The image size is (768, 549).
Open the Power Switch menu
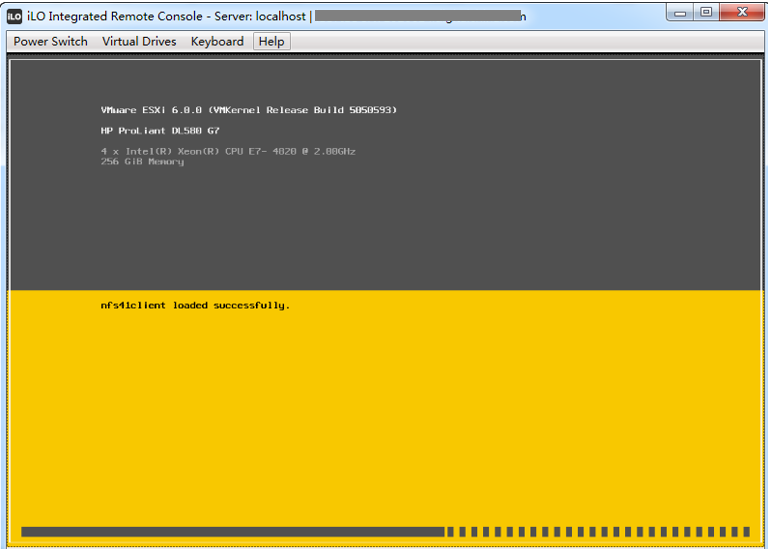click(50, 42)
